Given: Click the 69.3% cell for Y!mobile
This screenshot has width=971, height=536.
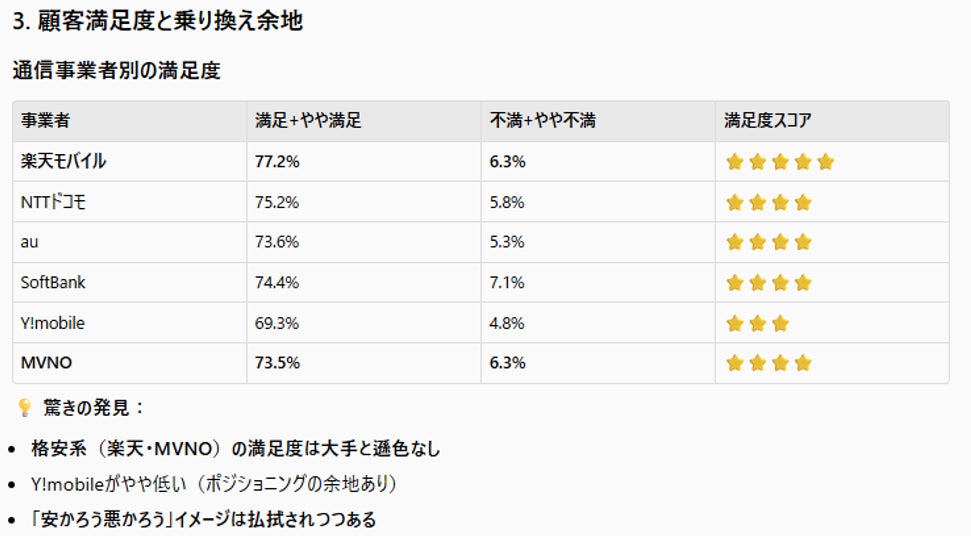Looking at the screenshot, I should tap(277, 323).
